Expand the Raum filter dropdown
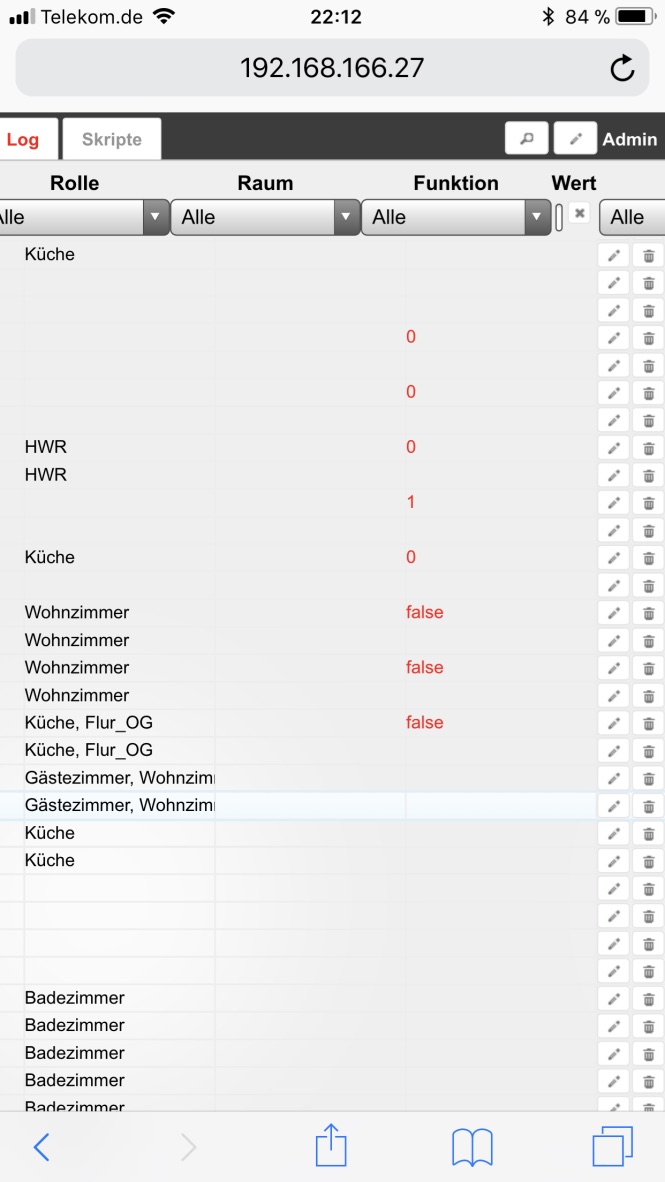Screen dimensions: 665x1182 coord(265,217)
